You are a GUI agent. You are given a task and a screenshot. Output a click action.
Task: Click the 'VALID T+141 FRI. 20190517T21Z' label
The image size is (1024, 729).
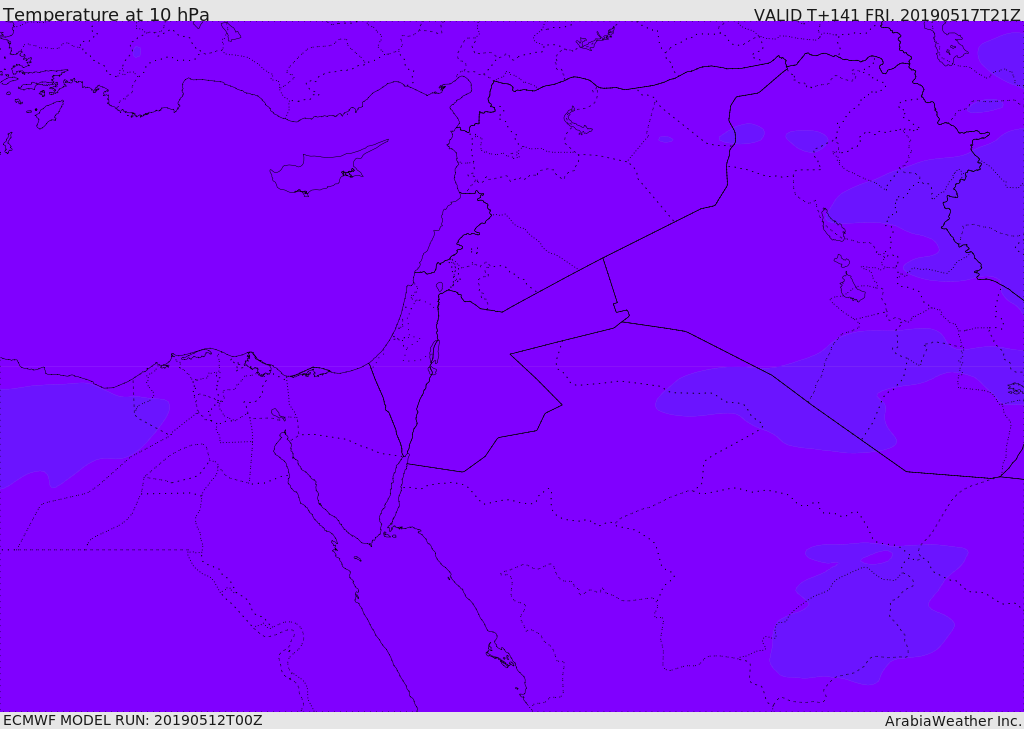(x=888, y=14)
